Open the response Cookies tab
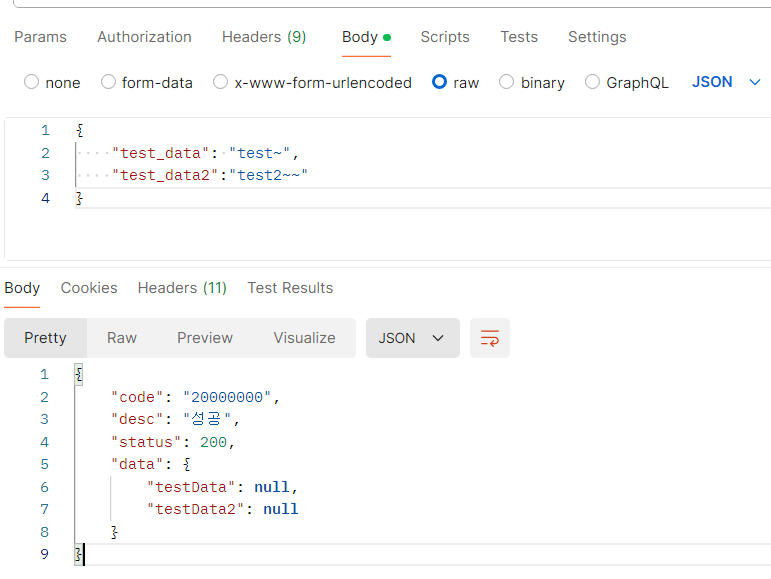Viewport: 771px width, 579px height. [89, 288]
